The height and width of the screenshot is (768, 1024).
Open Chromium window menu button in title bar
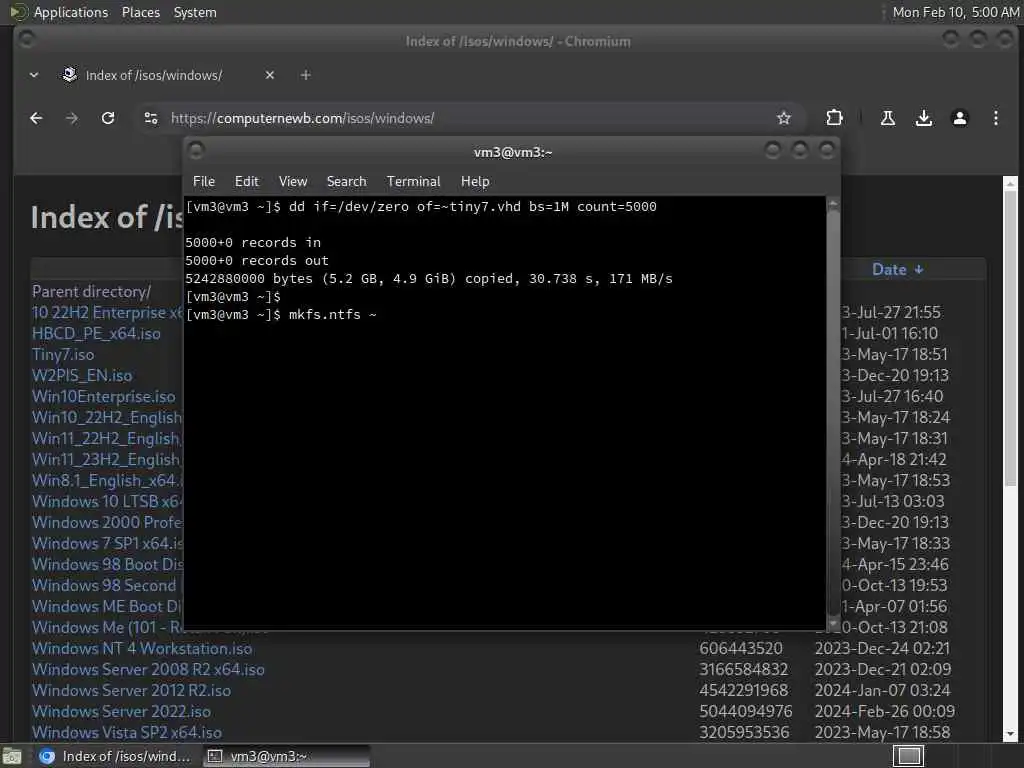pos(26,40)
